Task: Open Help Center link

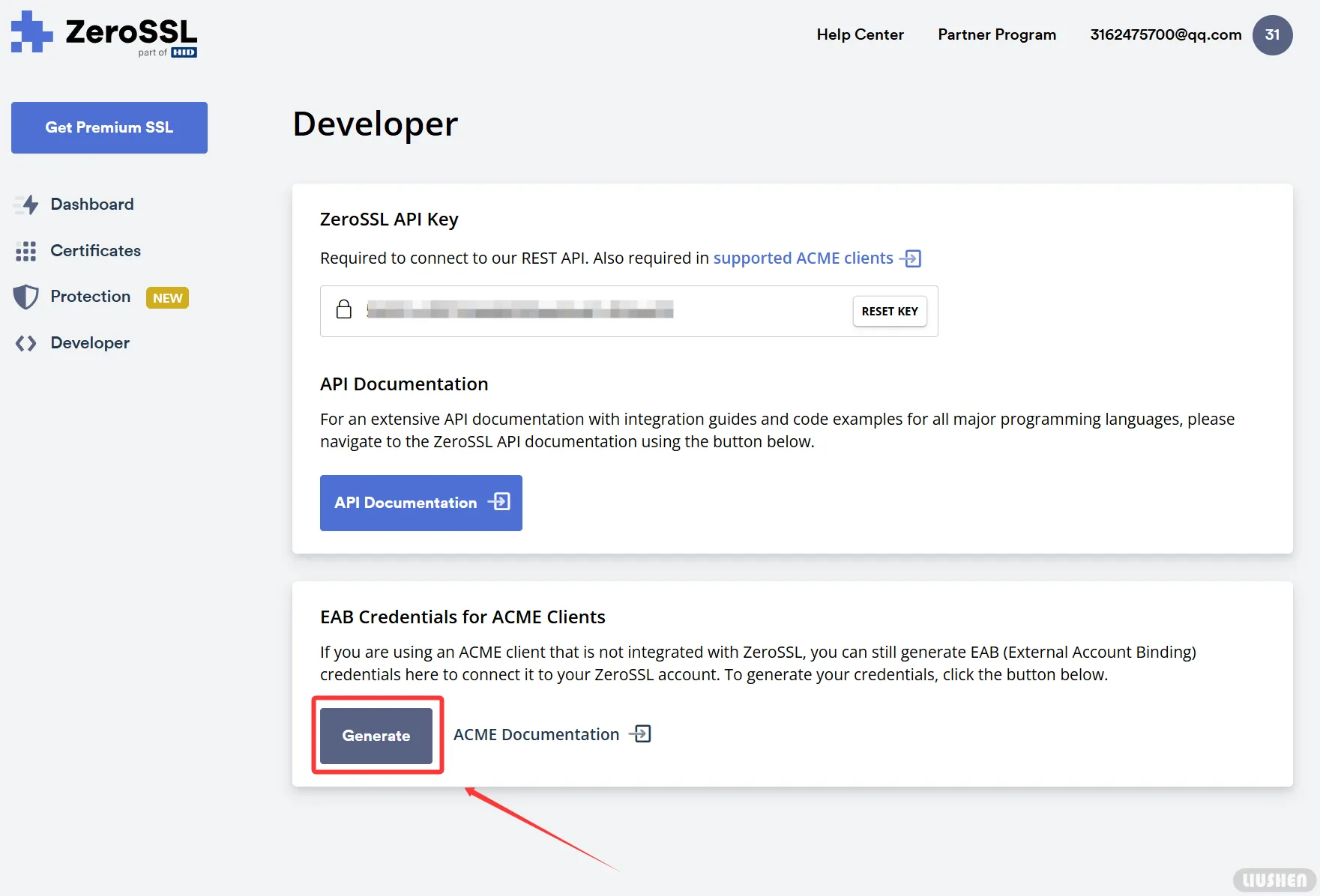Action: click(x=860, y=34)
